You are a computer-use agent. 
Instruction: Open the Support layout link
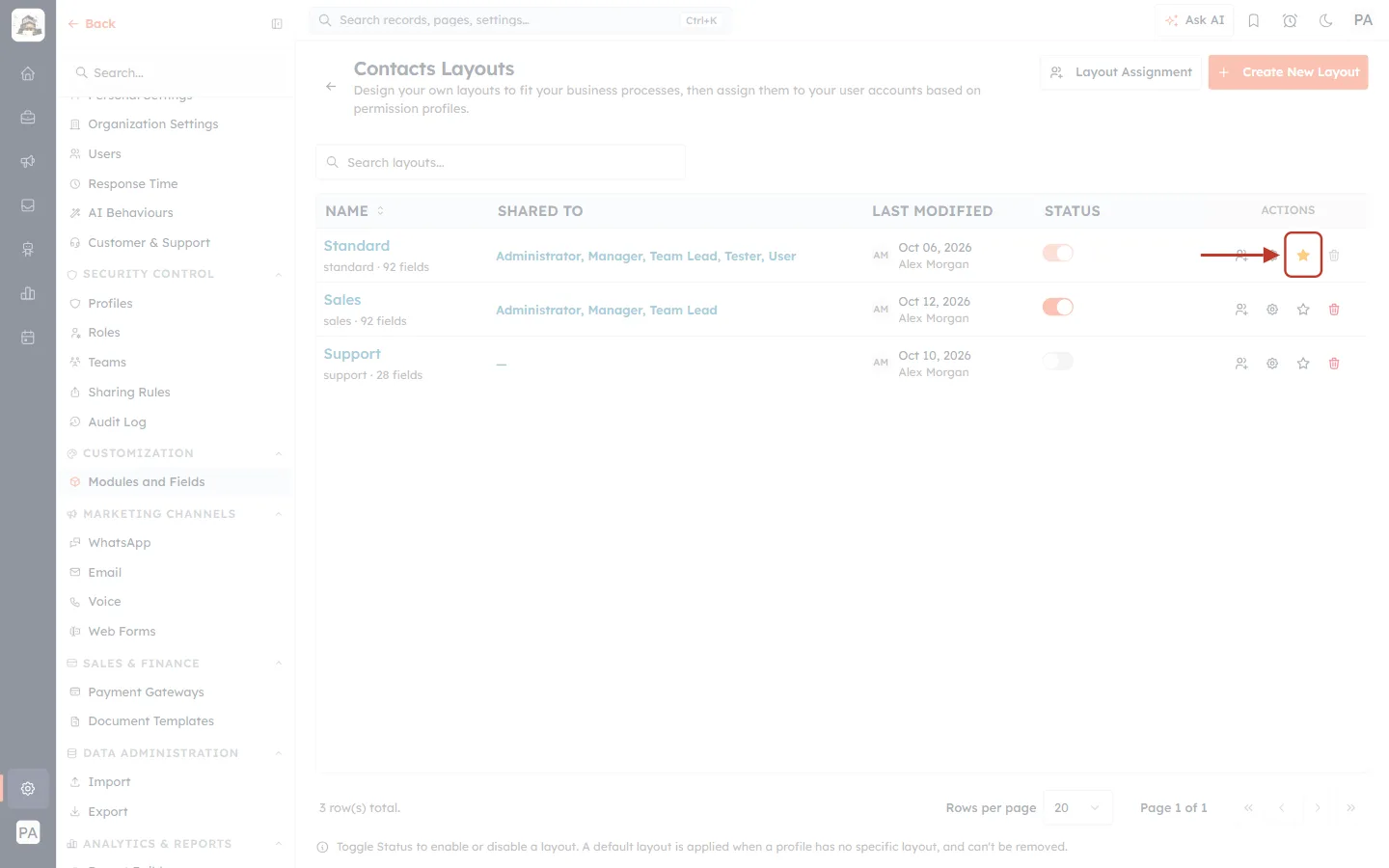[x=352, y=354]
